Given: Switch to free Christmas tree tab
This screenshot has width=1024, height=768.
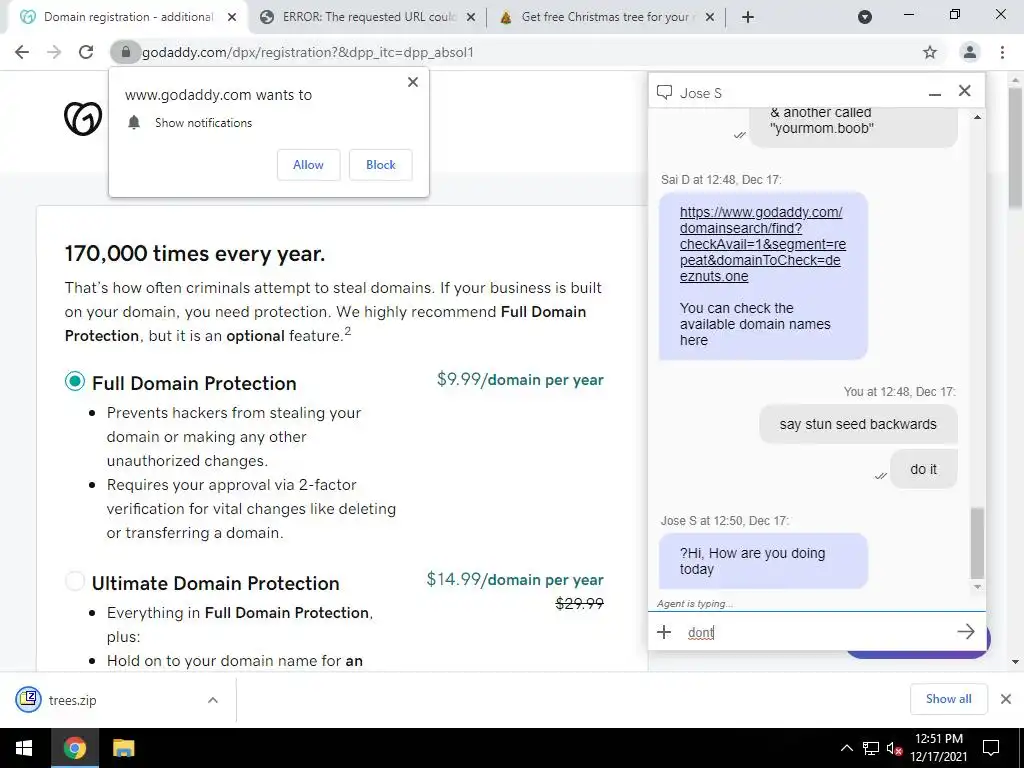Looking at the screenshot, I should pos(605,18).
